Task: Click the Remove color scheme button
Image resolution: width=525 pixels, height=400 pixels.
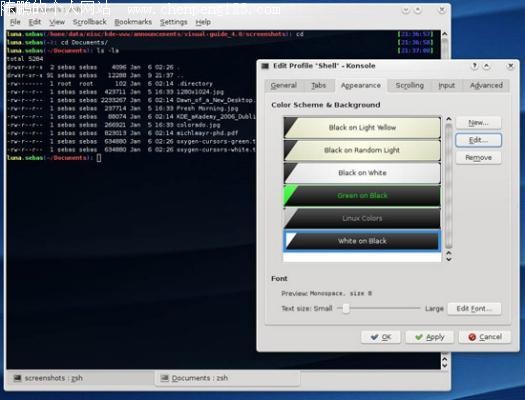Action: [478, 157]
